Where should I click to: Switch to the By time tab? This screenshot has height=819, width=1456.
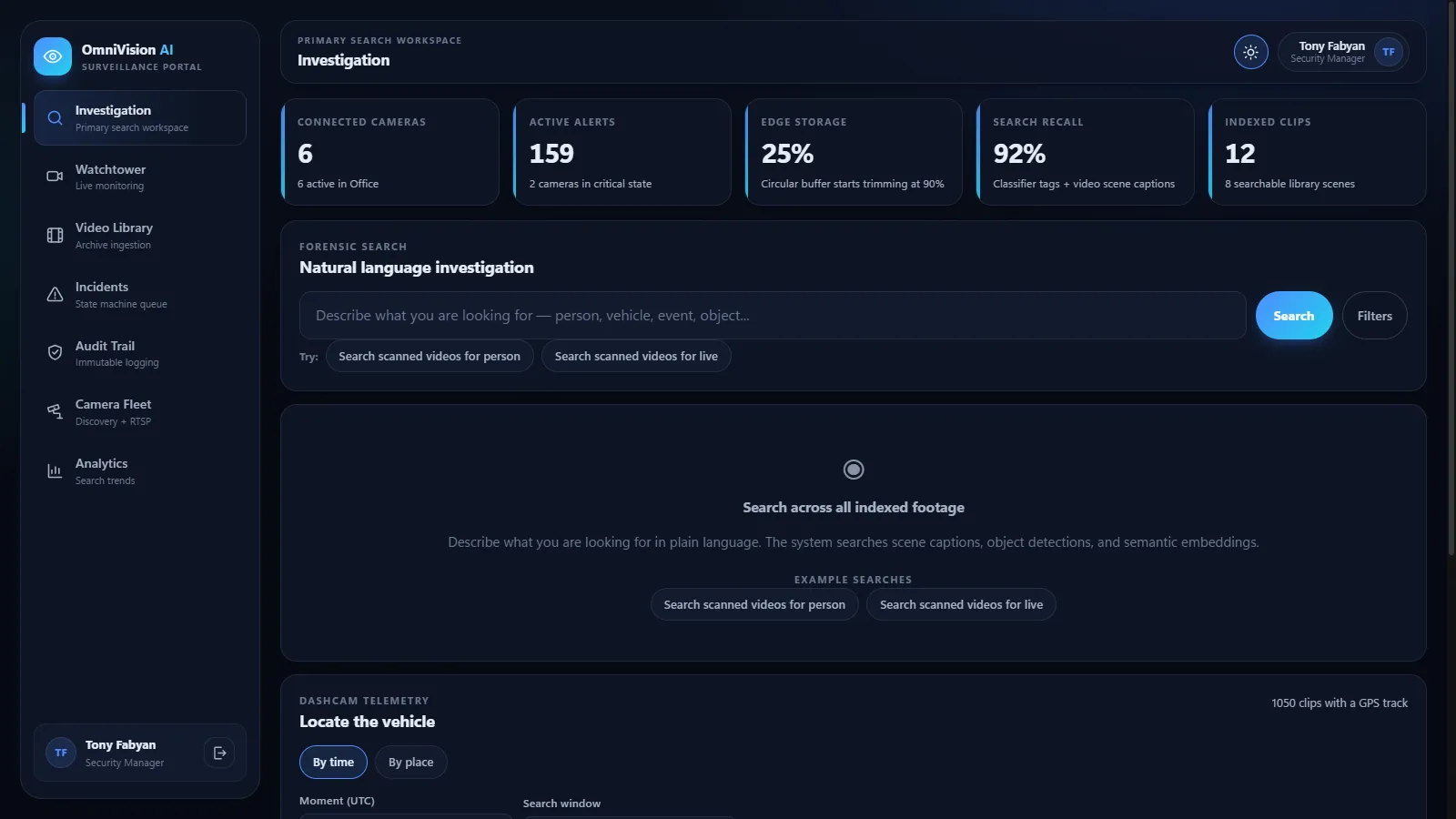[x=333, y=763]
